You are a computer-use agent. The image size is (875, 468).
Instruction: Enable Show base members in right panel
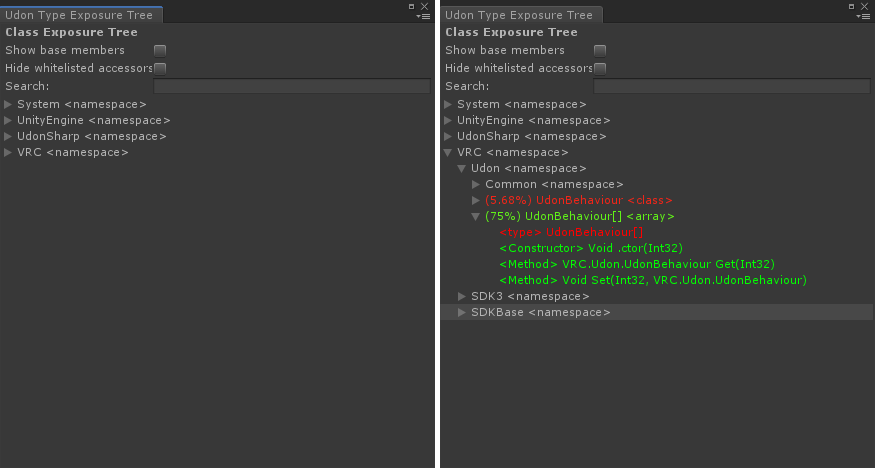600,51
